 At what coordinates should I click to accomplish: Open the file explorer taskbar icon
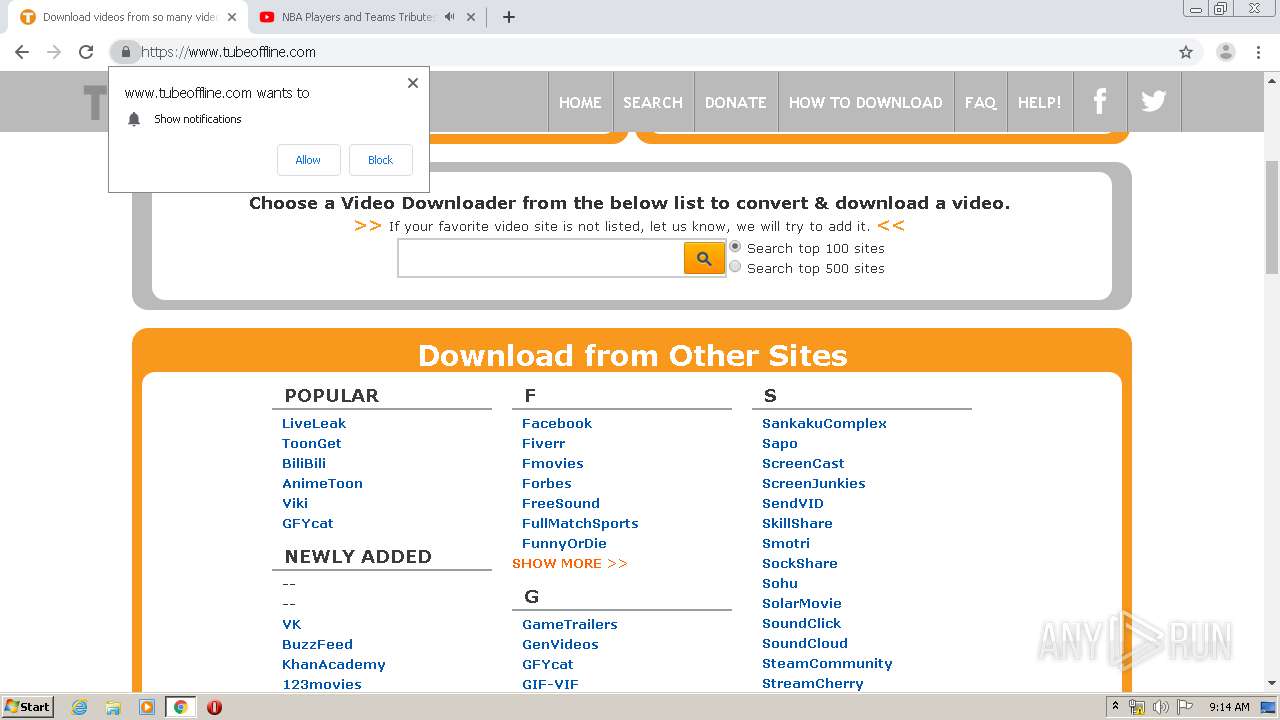coord(113,707)
